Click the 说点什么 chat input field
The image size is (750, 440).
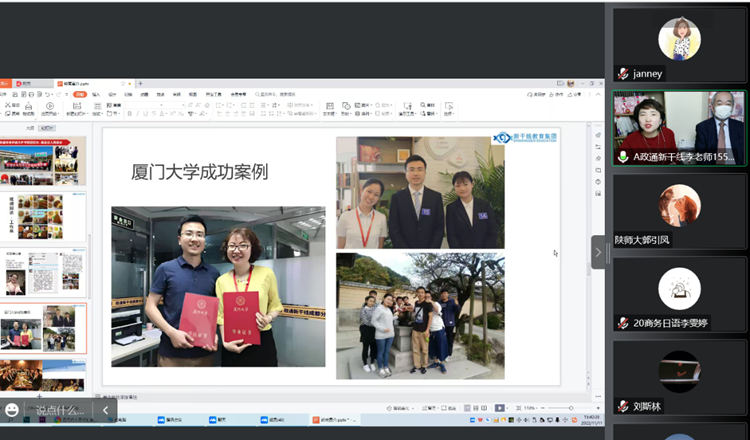(60, 410)
